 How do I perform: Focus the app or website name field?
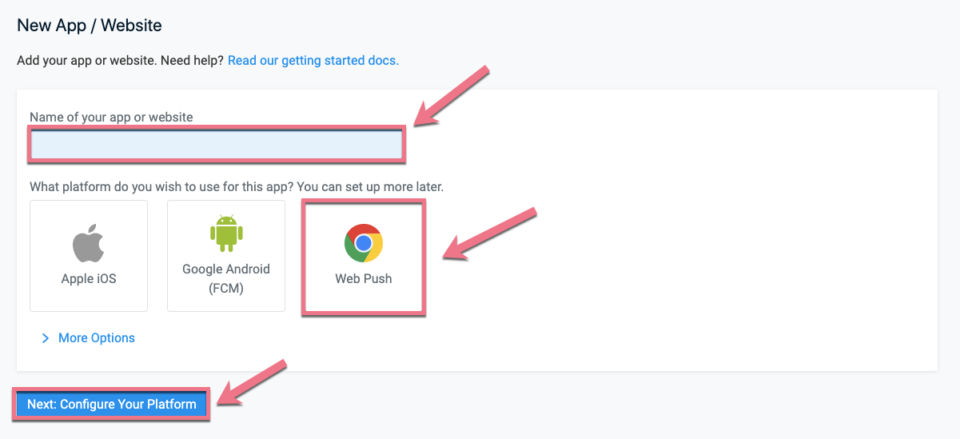216,145
